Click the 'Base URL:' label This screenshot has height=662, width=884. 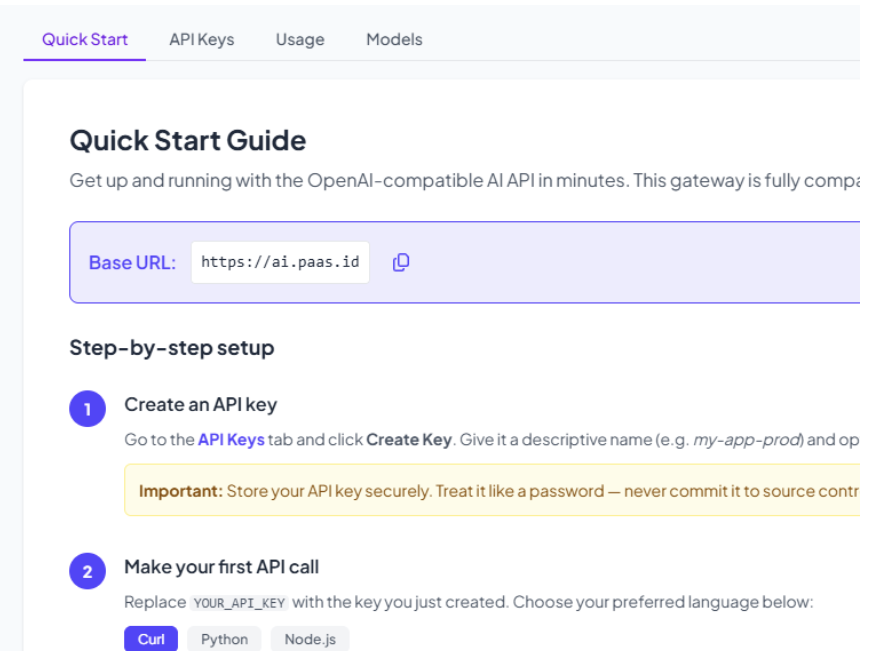click(132, 263)
